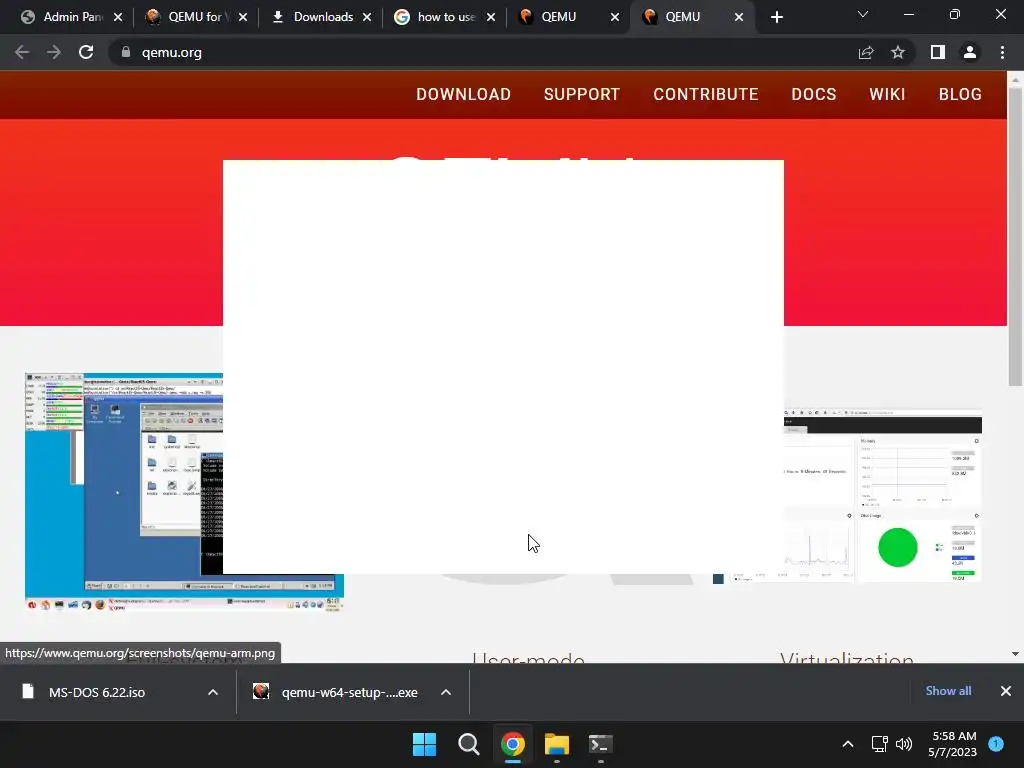
Task: Open the Chrome profile menu
Action: pyautogui.click(x=970, y=52)
